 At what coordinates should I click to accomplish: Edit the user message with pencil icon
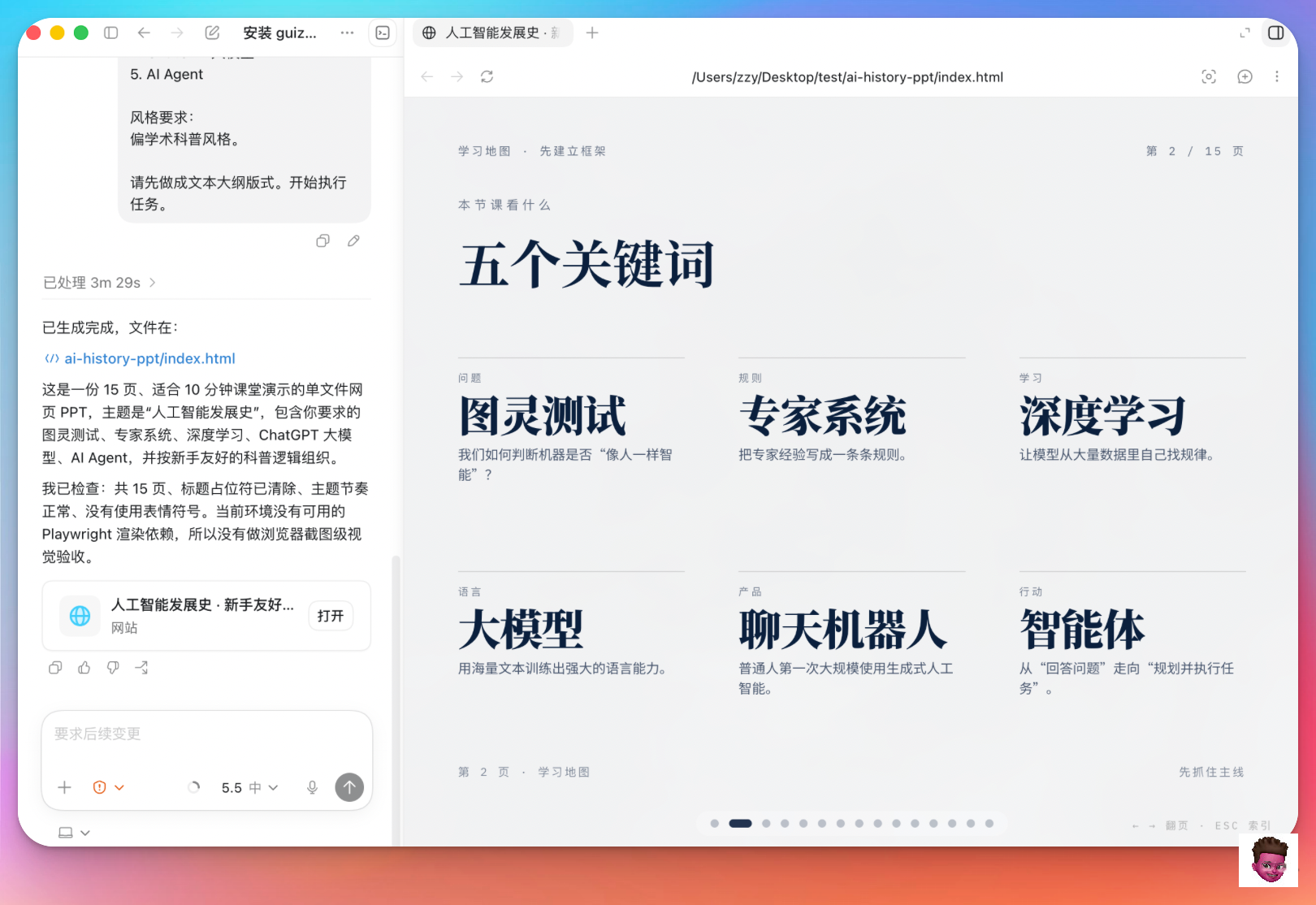click(353, 240)
